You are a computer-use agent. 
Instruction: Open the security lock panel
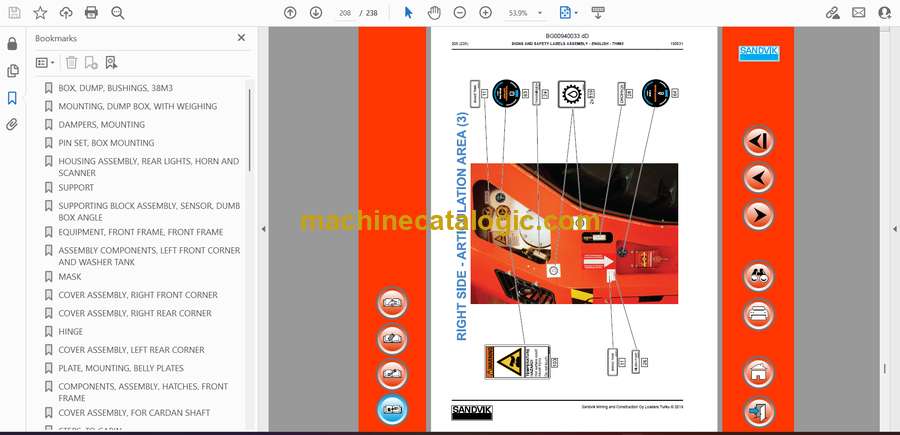click(x=12, y=44)
